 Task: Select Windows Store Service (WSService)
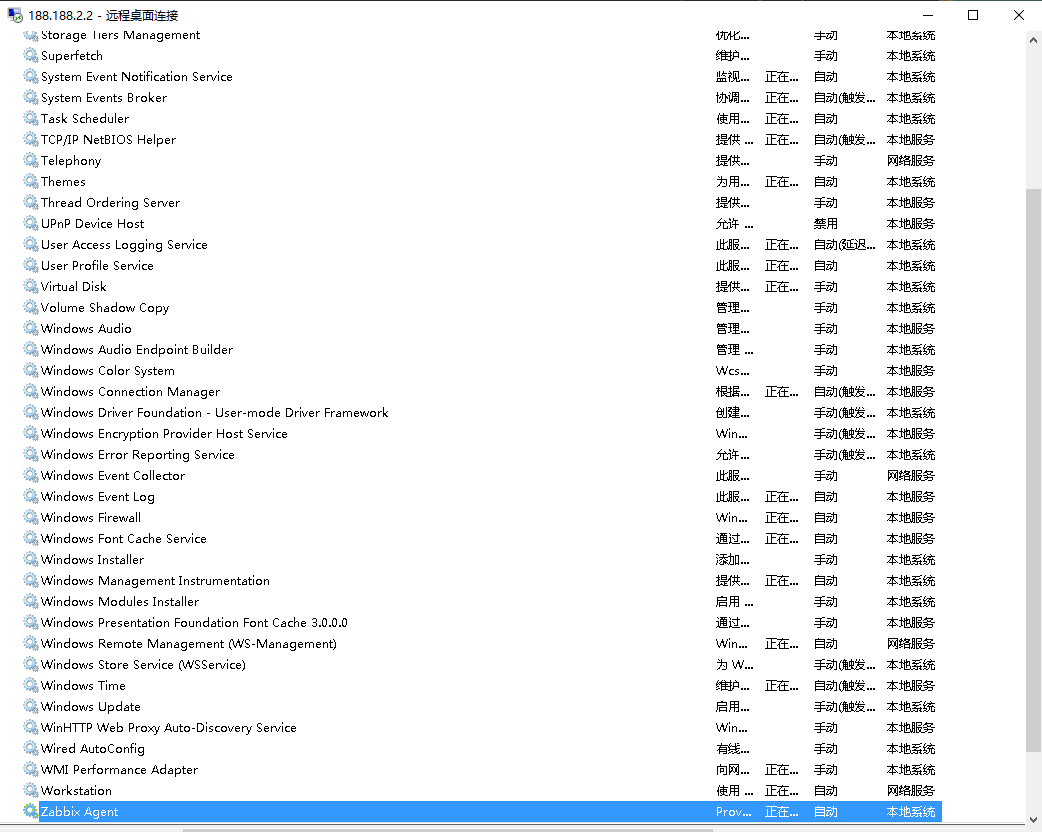pyautogui.click(x=143, y=665)
